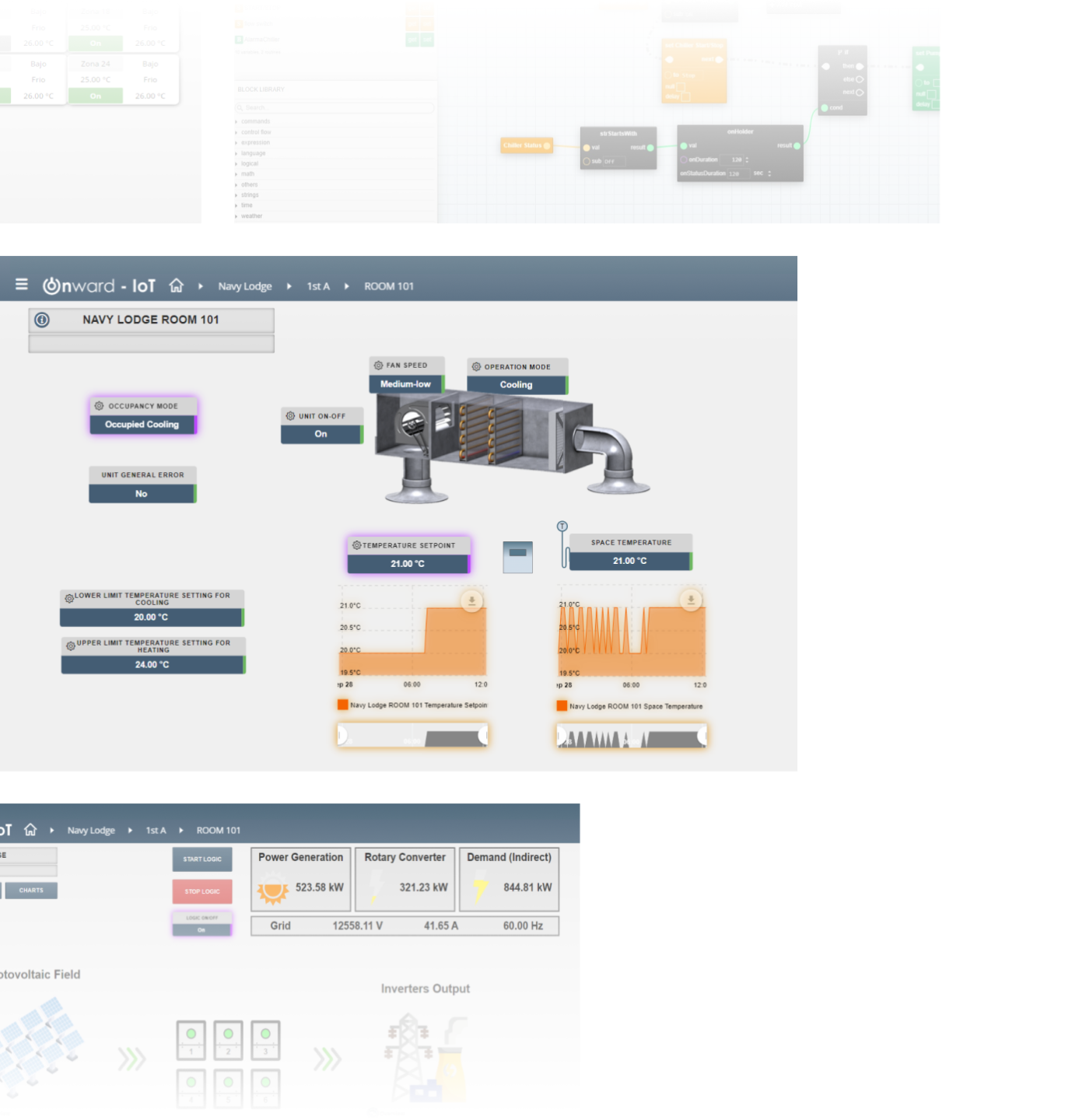Click the Occupied Cooling occupancy value
The height and width of the screenshot is (1120, 1086).
142,425
